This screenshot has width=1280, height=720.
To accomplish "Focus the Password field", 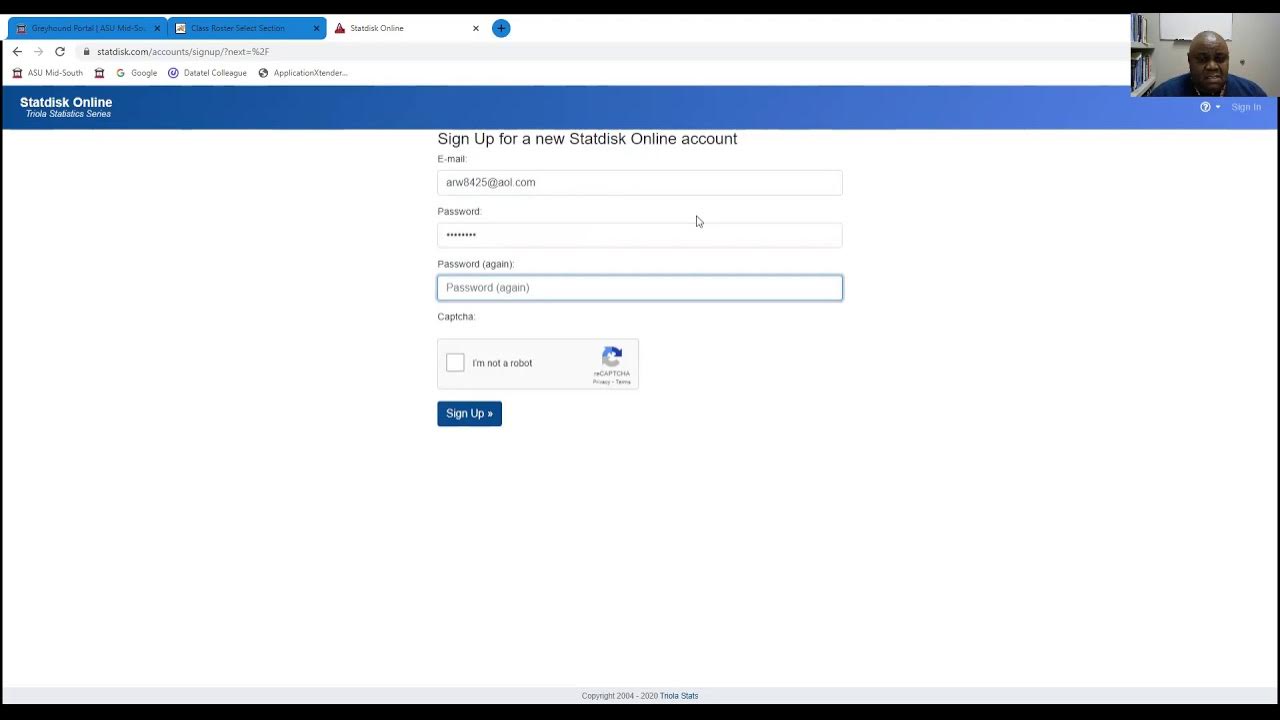I will click(640, 235).
